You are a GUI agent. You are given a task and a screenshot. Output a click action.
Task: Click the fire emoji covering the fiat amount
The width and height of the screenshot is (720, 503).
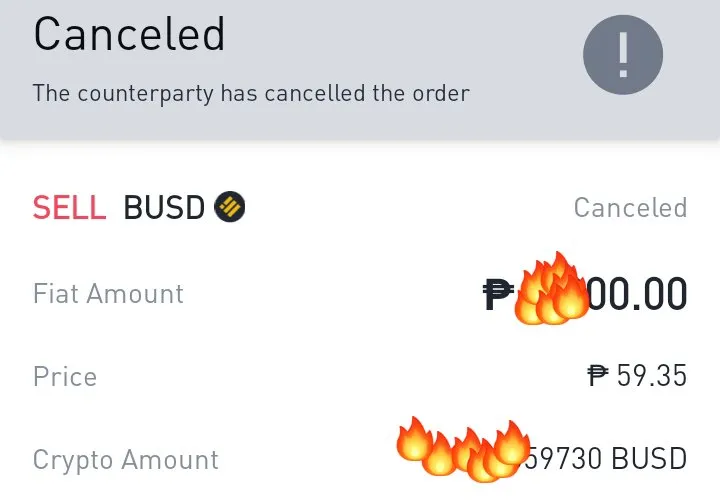click(x=551, y=288)
